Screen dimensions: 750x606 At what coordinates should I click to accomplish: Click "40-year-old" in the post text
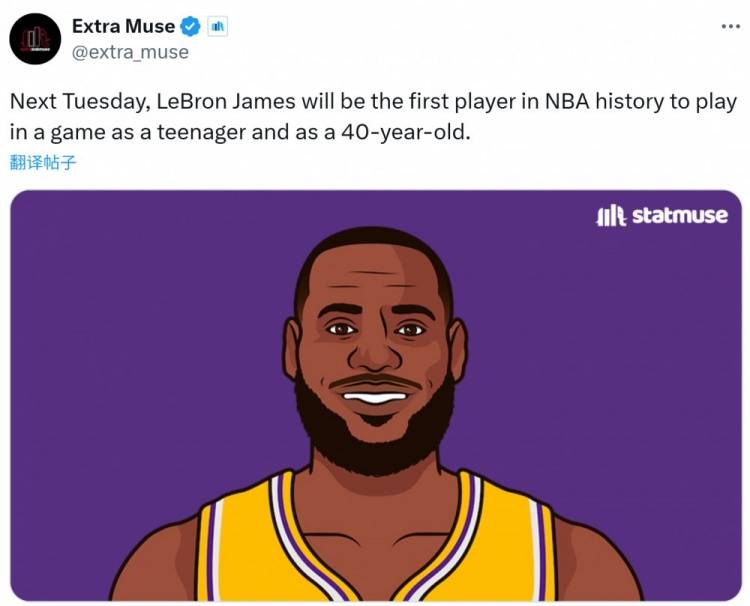(411, 131)
